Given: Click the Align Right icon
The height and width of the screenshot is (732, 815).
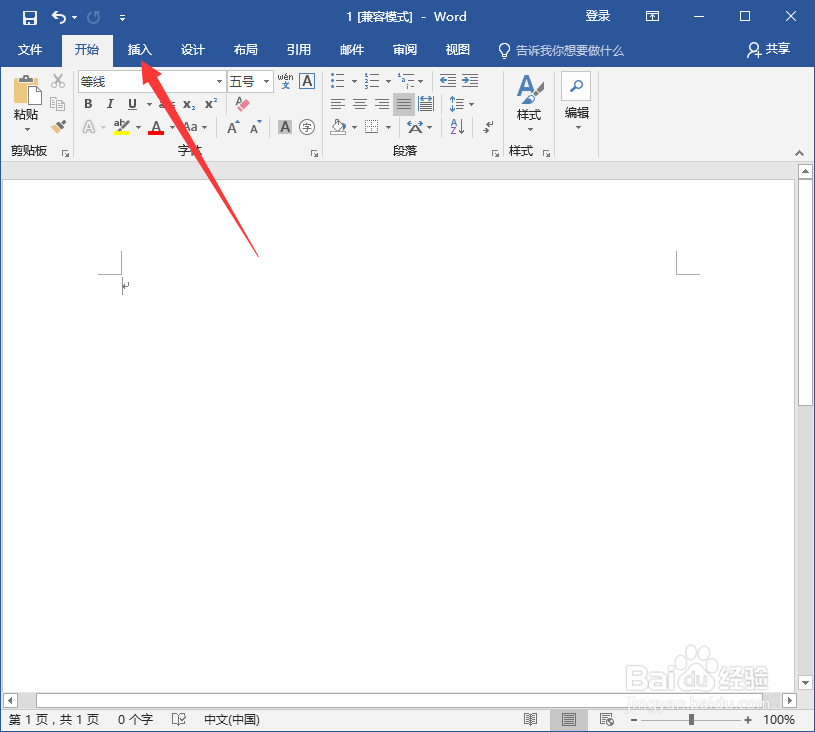Looking at the screenshot, I should tap(382, 104).
